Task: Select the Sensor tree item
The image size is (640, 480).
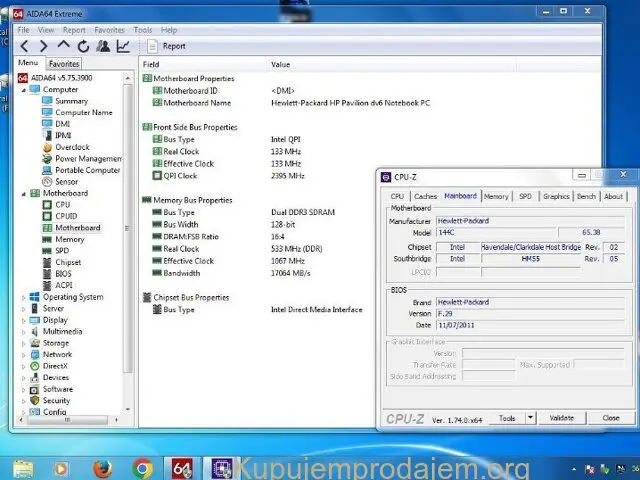Action: point(66,182)
